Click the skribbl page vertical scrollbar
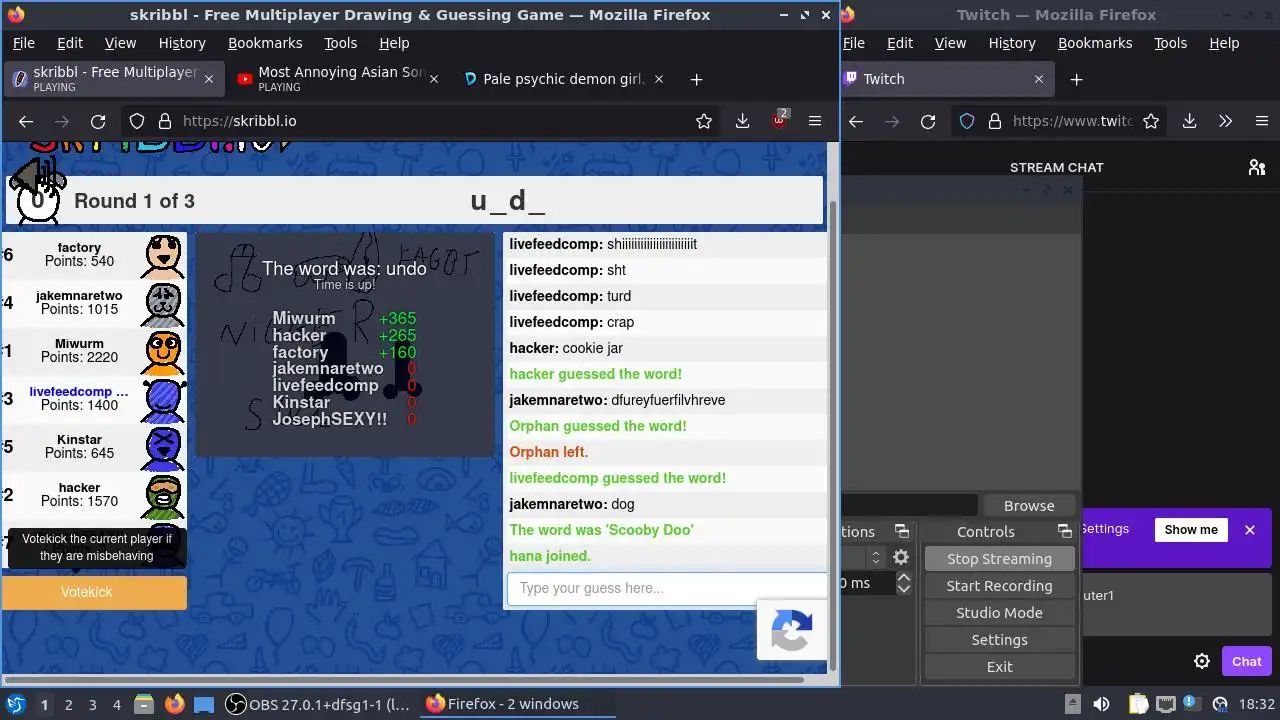The height and width of the screenshot is (720, 1280). 834,435
